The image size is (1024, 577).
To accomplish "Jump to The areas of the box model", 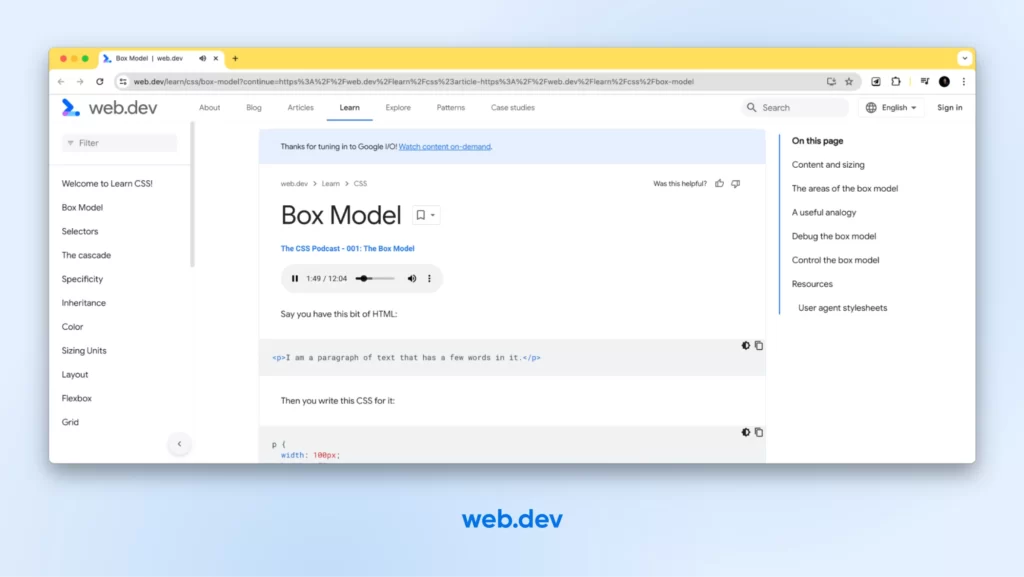I will click(845, 189).
